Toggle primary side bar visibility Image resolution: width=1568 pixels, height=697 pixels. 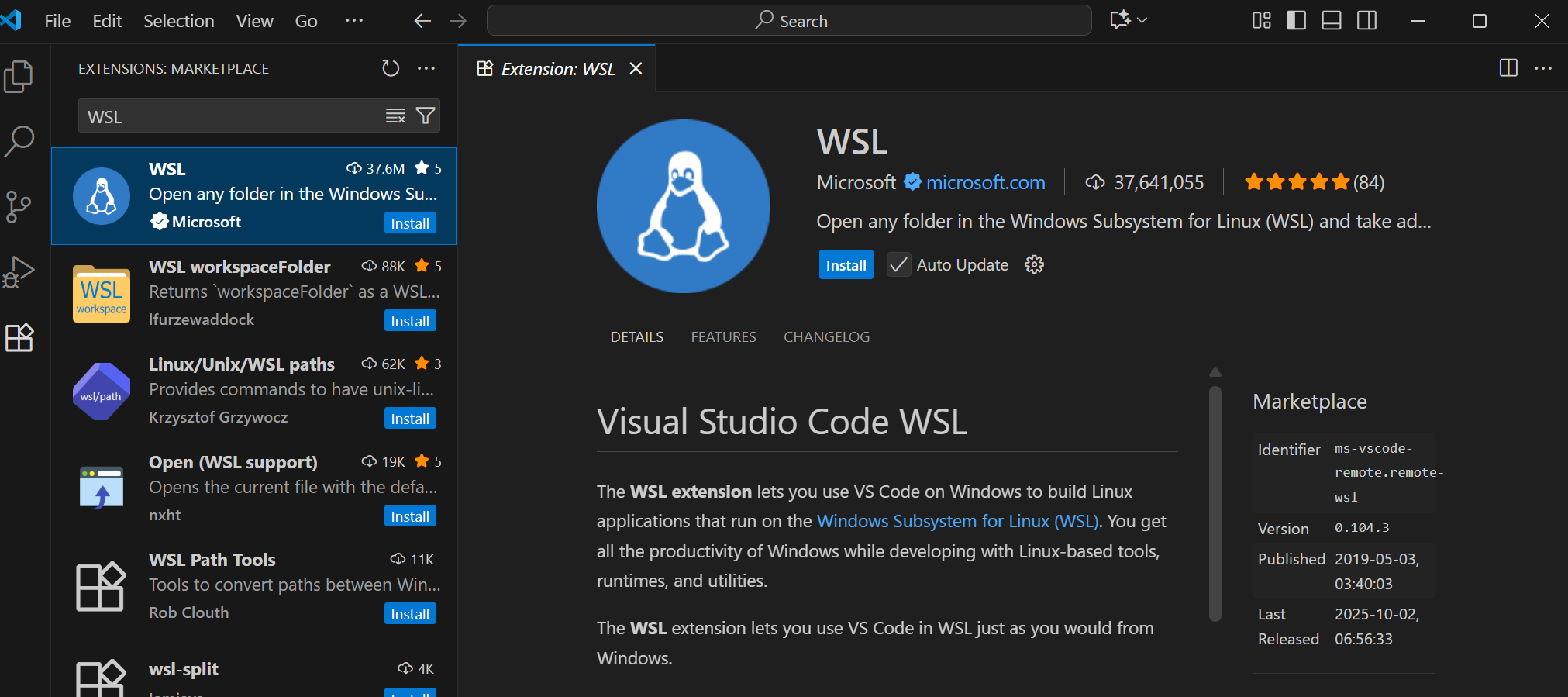(1296, 21)
